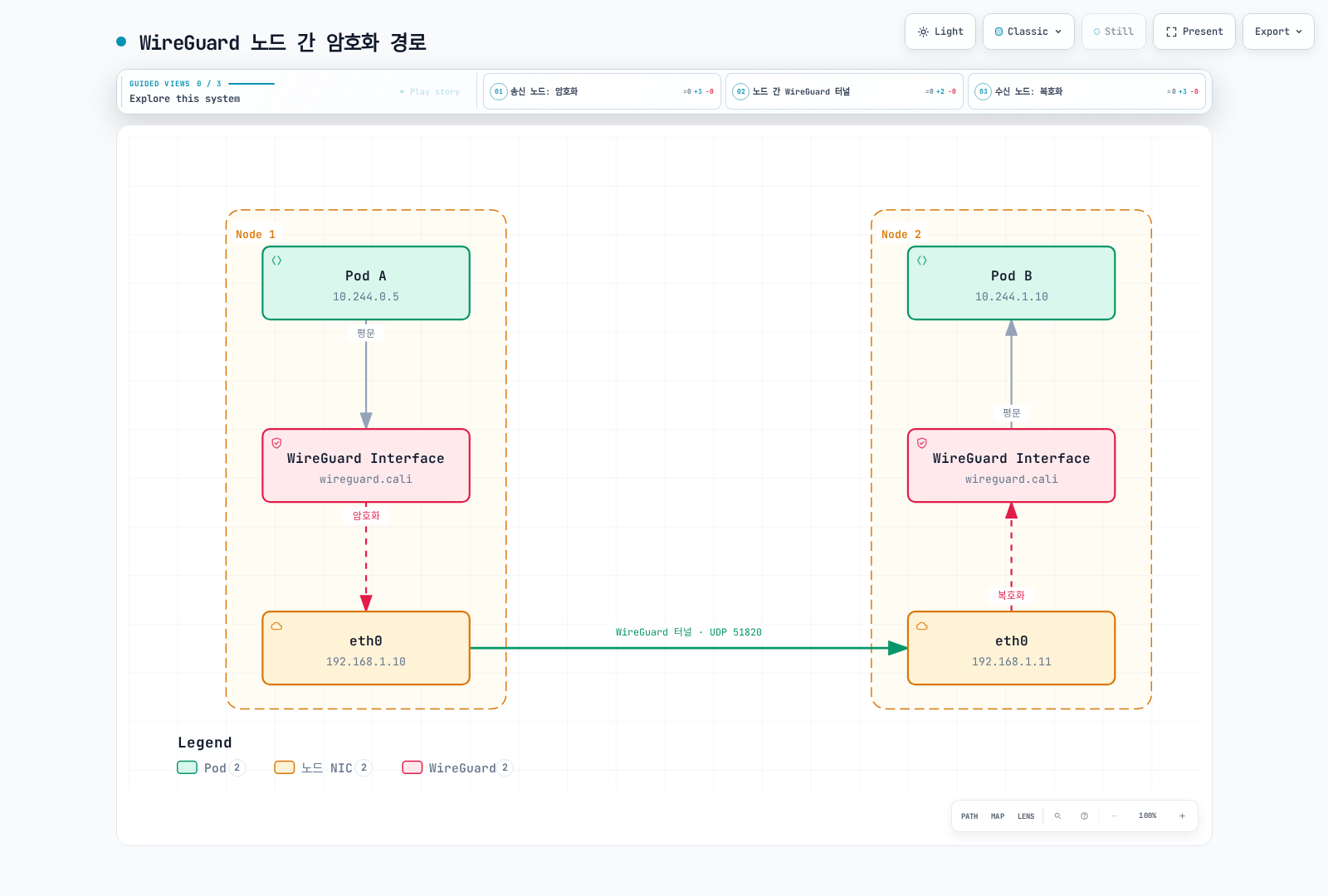Toggle the Pod legend filter

[x=211, y=767]
